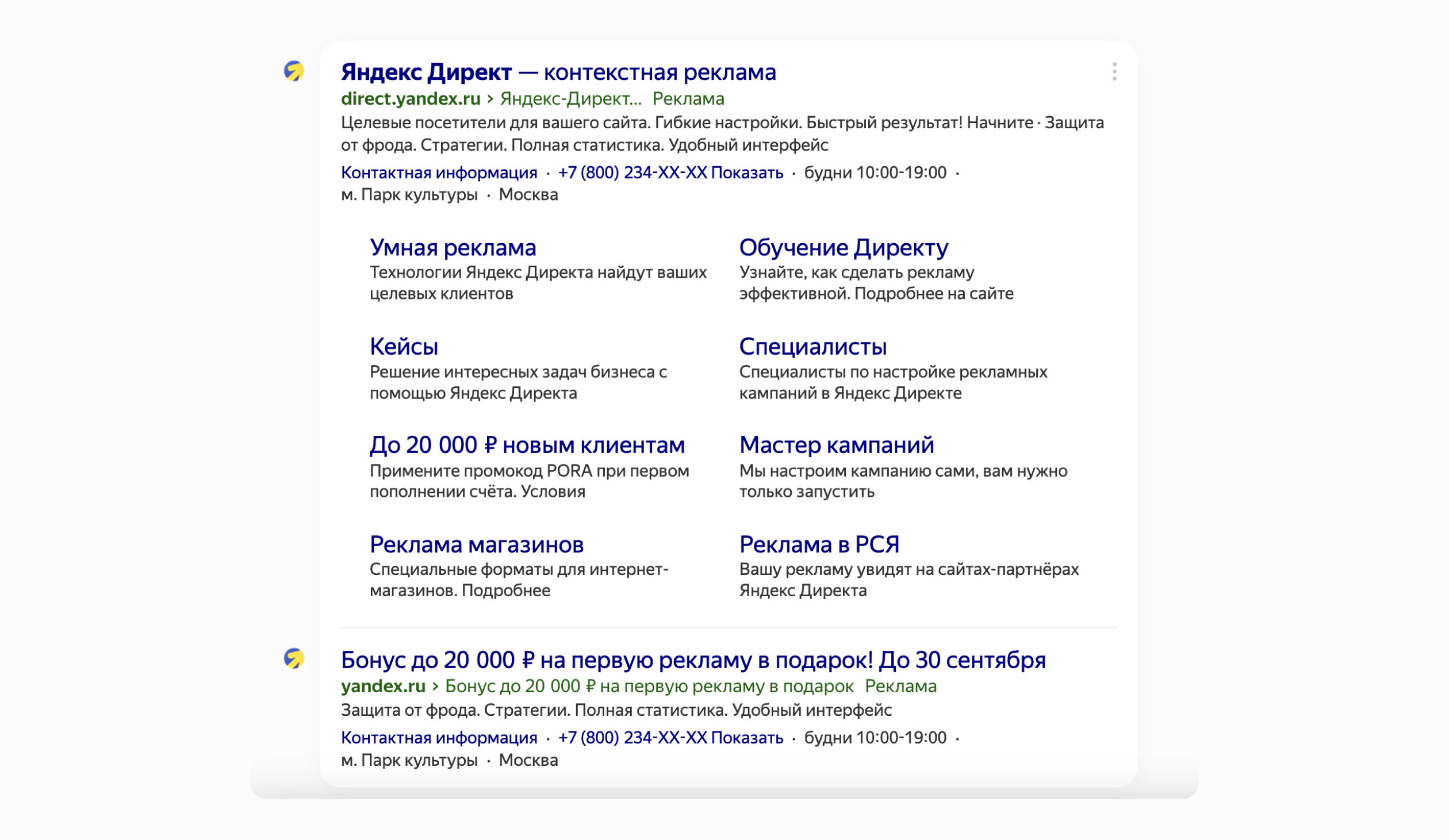Open the 'Кейсы' sitelink
This screenshot has height=840, width=1449.
point(404,346)
